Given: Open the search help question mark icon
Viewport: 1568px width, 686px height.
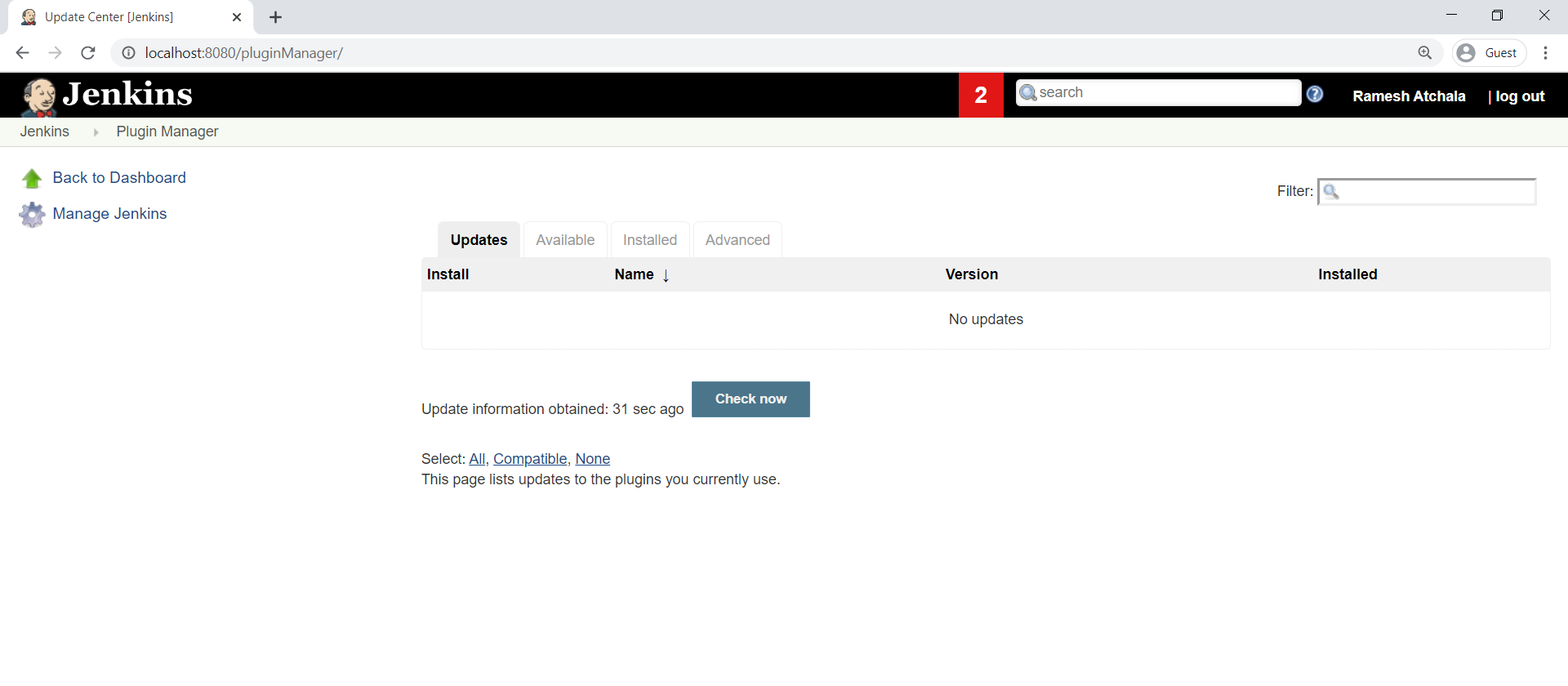Looking at the screenshot, I should pos(1315,94).
